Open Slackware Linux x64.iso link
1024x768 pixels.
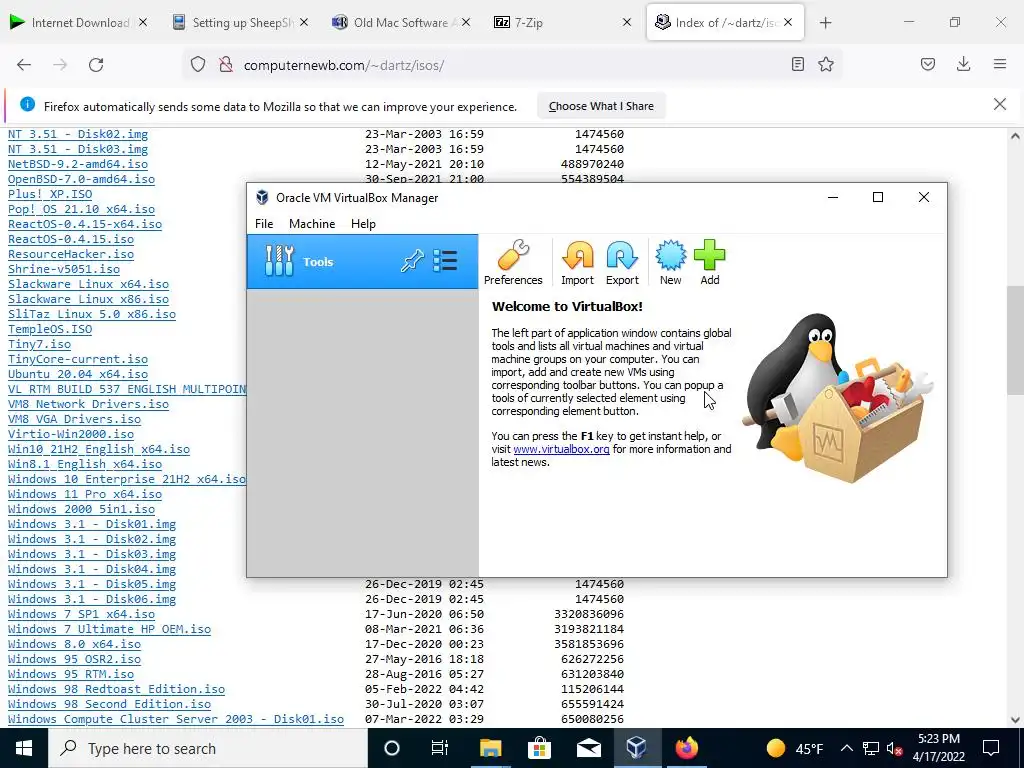point(88,284)
